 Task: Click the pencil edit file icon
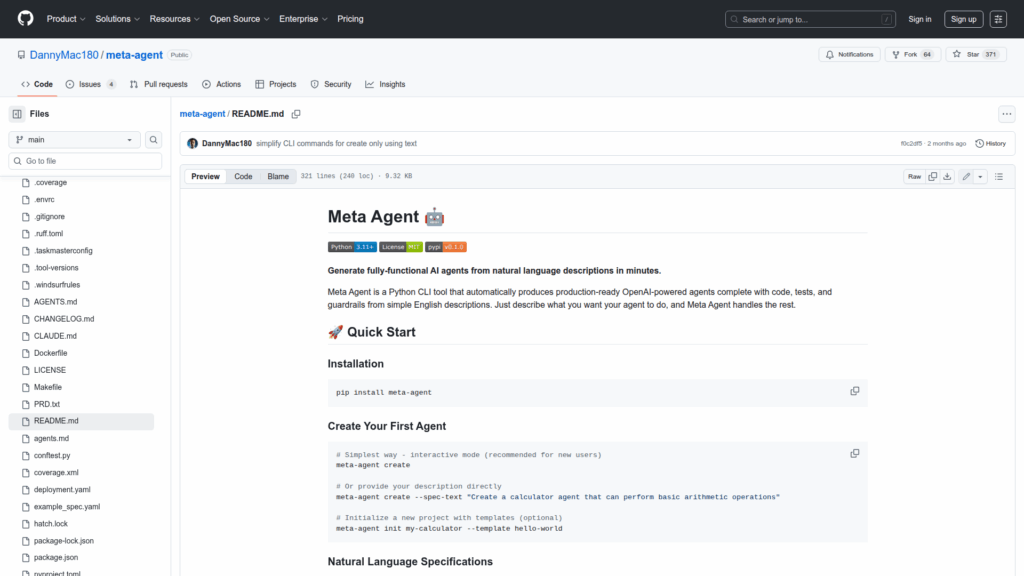pos(966,176)
